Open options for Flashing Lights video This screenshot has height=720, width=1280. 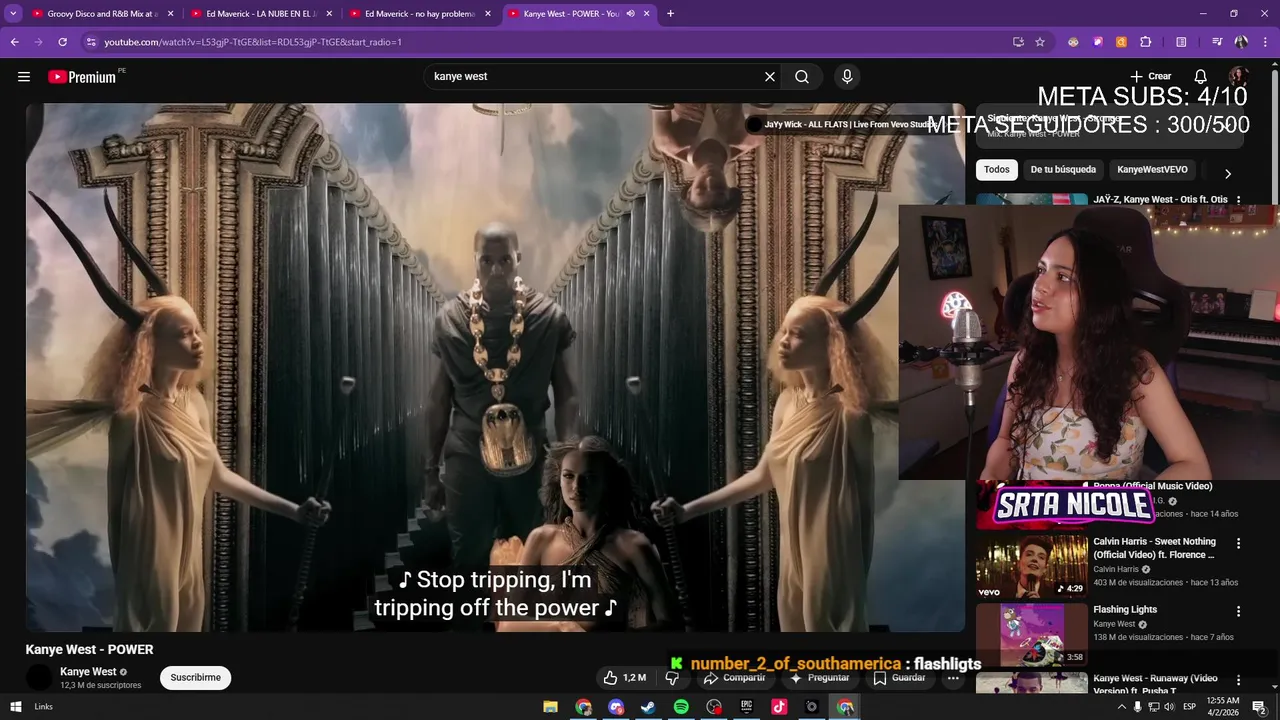coord(1239,611)
